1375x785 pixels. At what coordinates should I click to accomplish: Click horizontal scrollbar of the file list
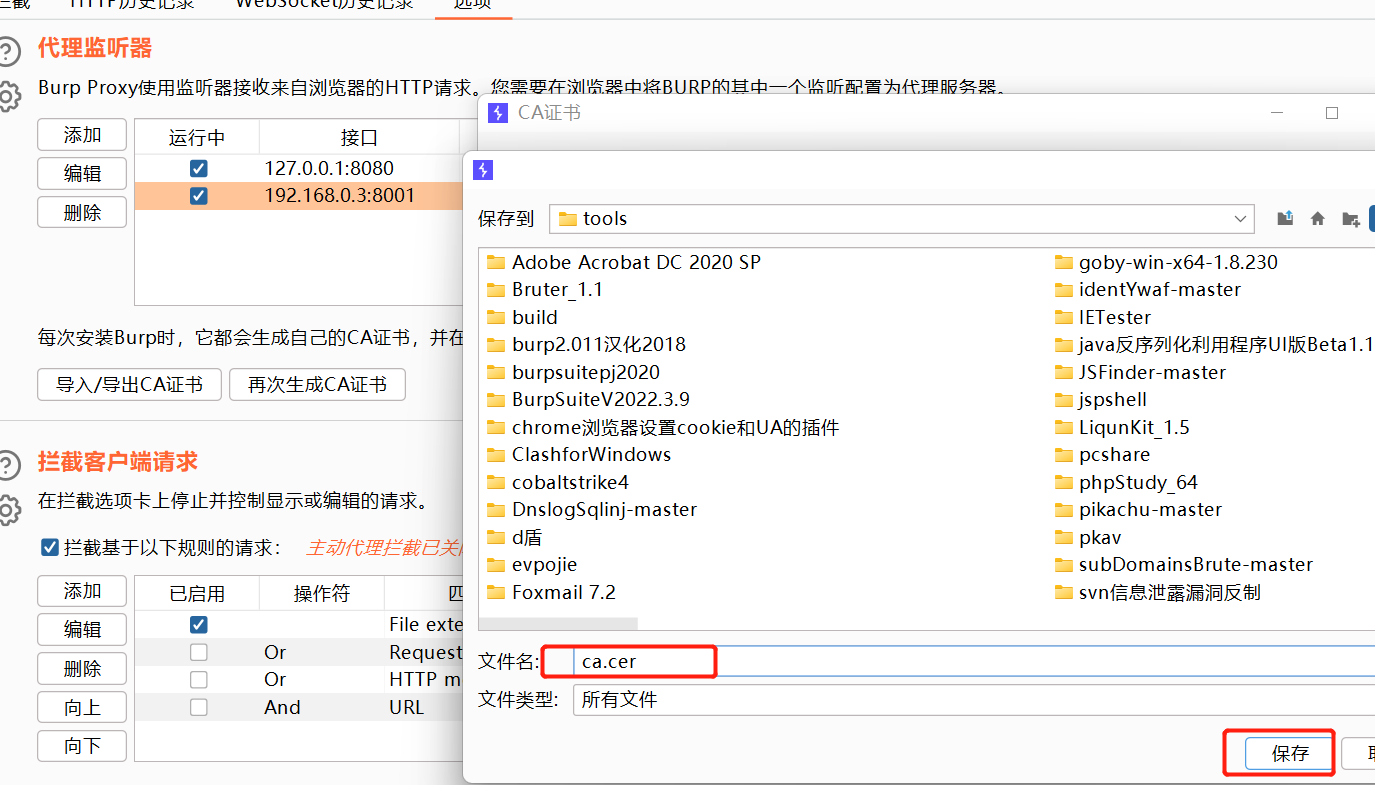(559, 623)
